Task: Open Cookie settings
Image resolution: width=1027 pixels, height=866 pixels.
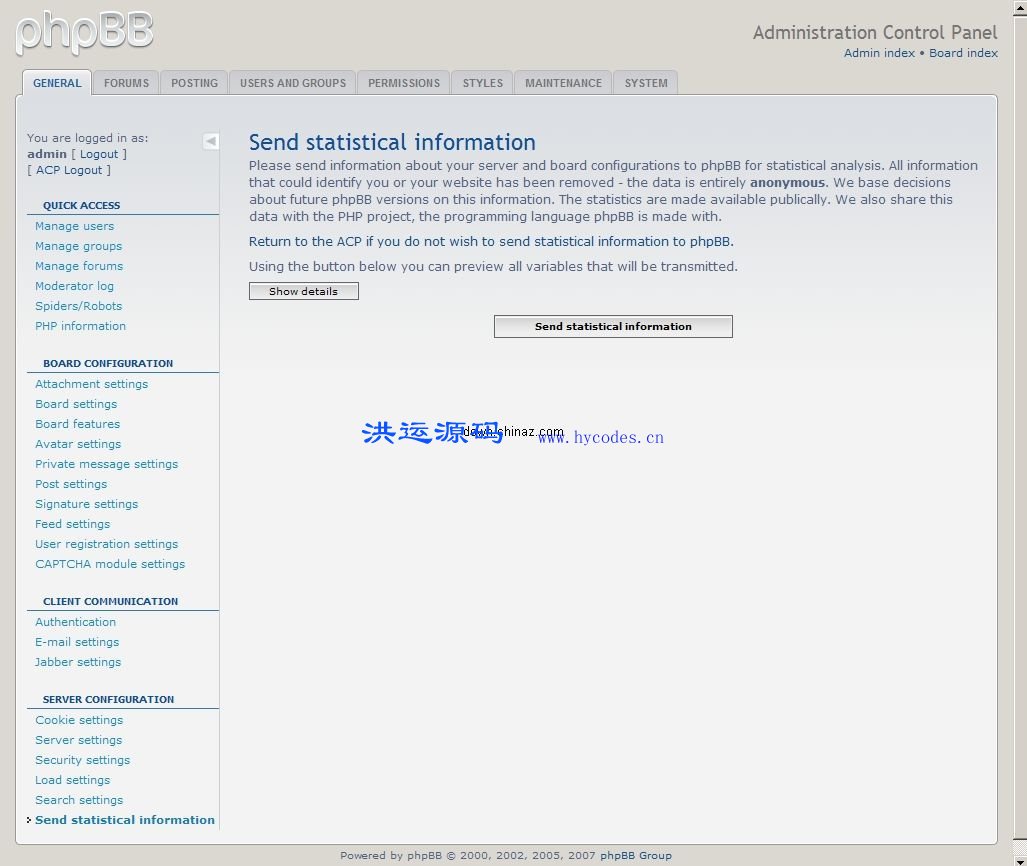Action: (79, 720)
